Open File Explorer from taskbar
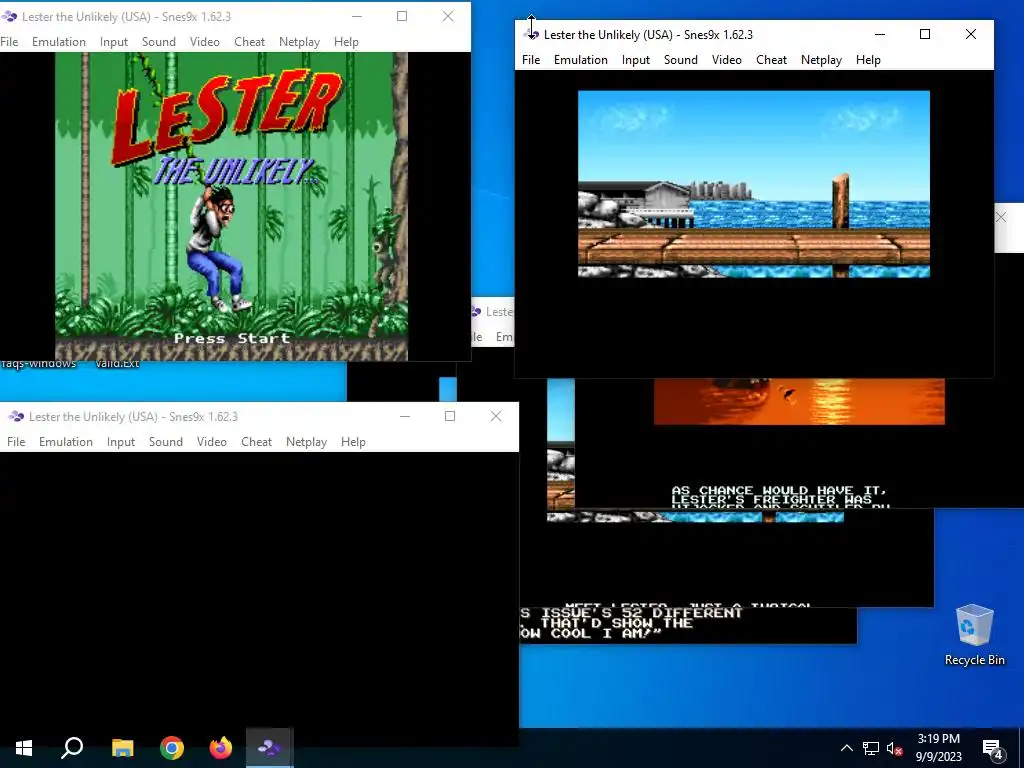 [x=122, y=748]
